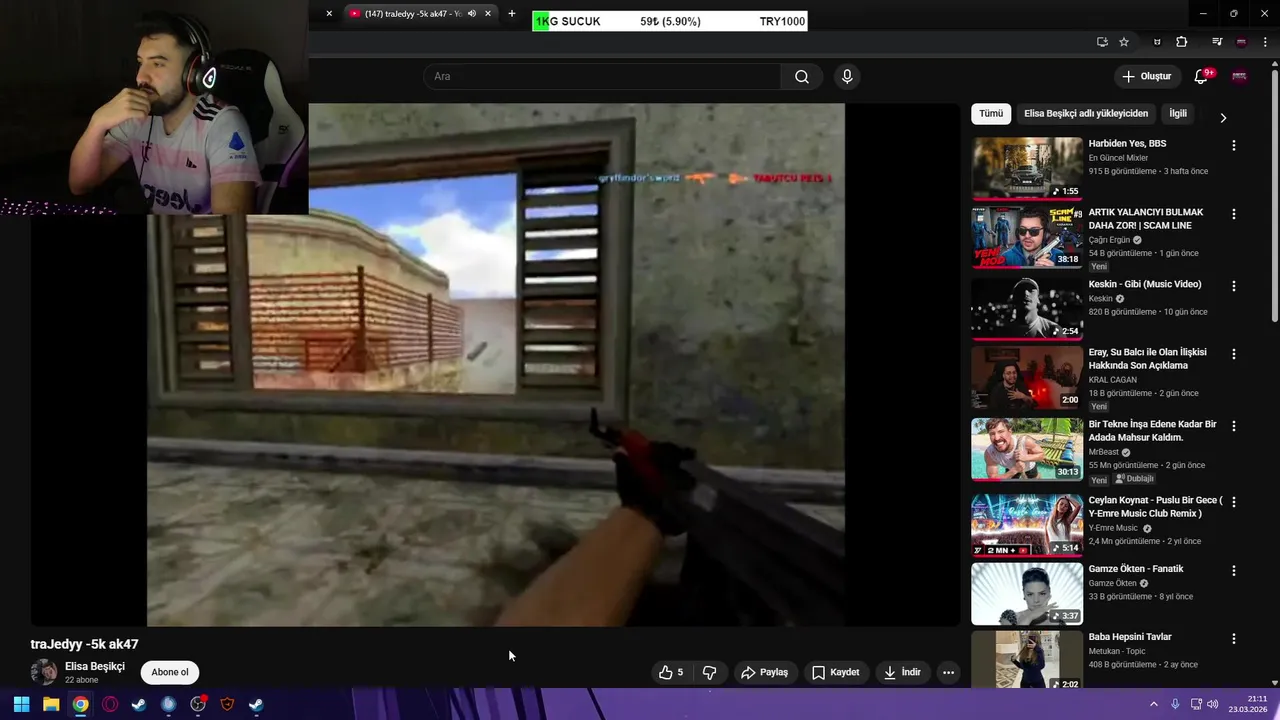Open Opera GX from the taskbar
Image resolution: width=1280 pixels, height=720 pixels.
pos(110,704)
